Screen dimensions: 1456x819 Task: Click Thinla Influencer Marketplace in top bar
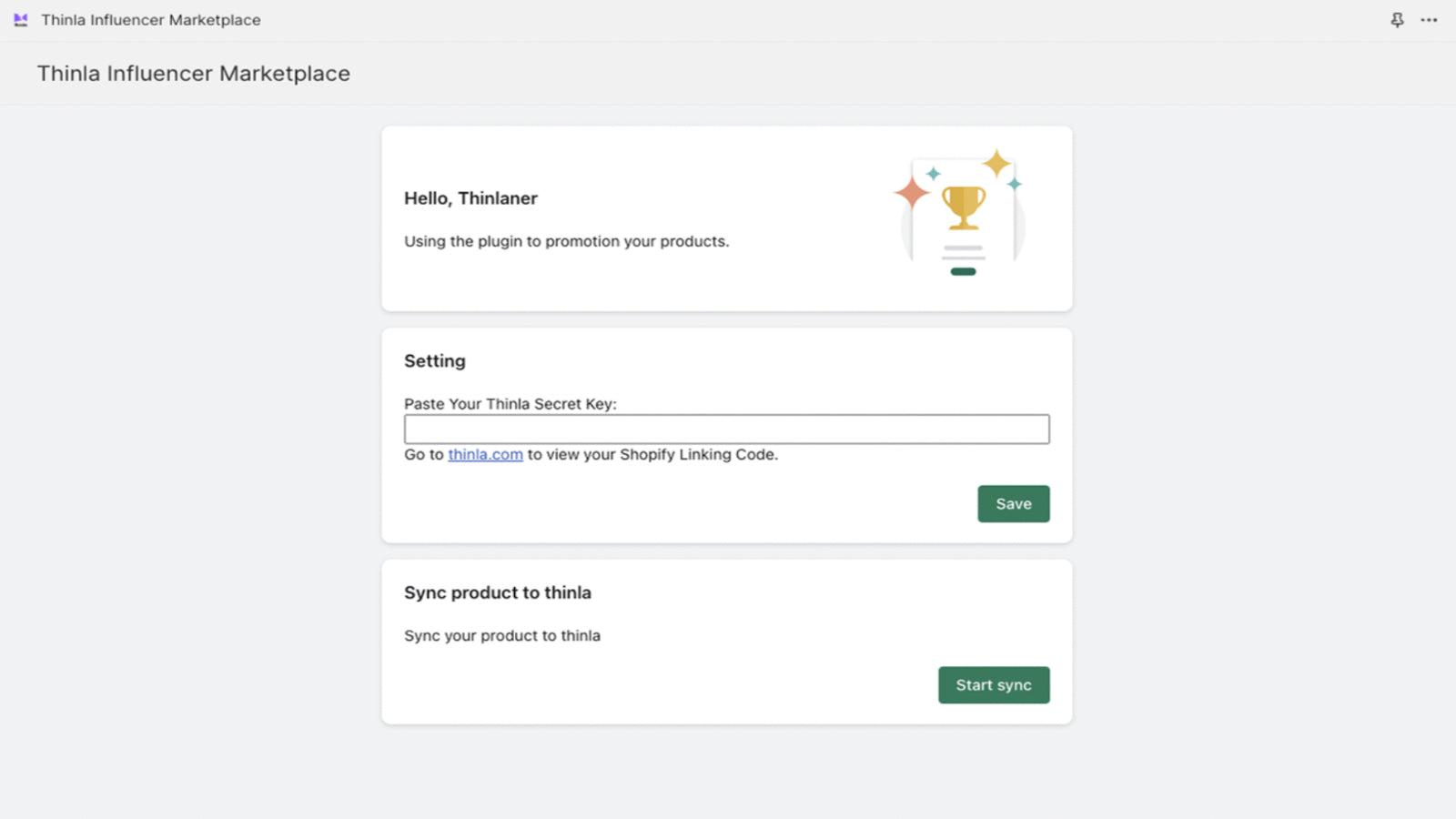(x=151, y=20)
